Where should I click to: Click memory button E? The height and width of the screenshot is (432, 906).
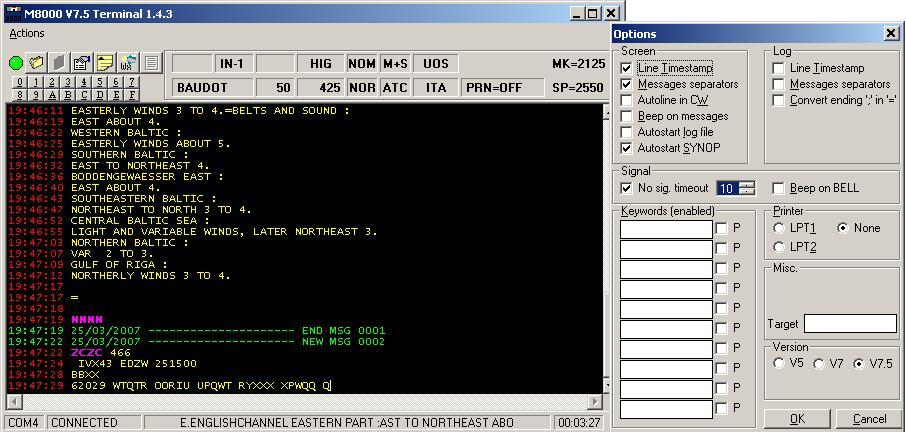point(116,95)
